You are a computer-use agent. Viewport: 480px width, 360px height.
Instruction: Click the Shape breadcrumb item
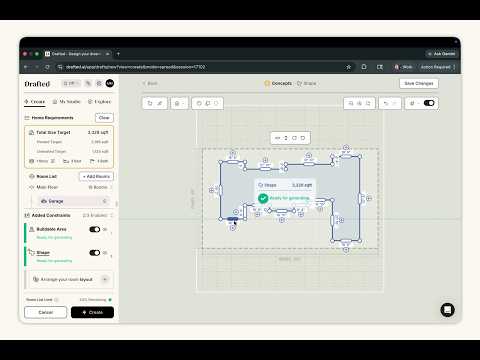click(x=307, y=83)
